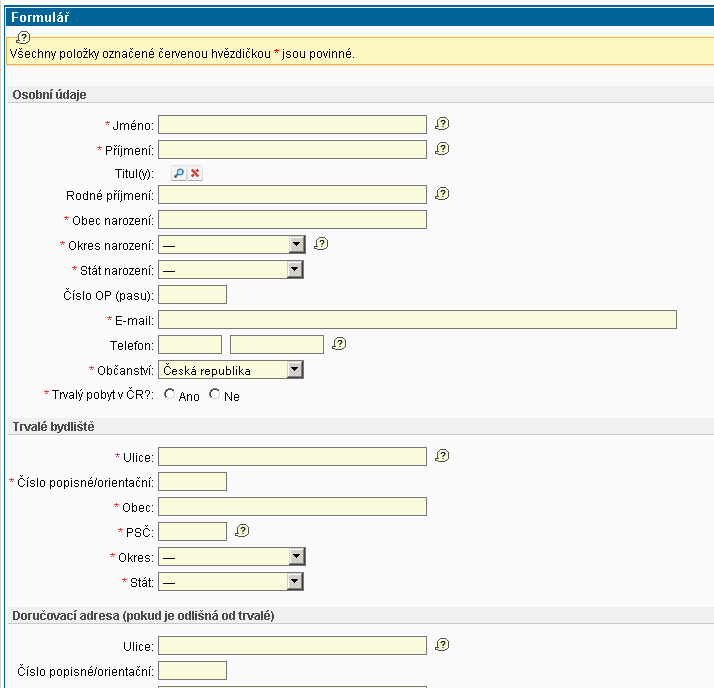Click the red X to clear Titul
The width and height of the screenshot is (714, 688).
195,173
